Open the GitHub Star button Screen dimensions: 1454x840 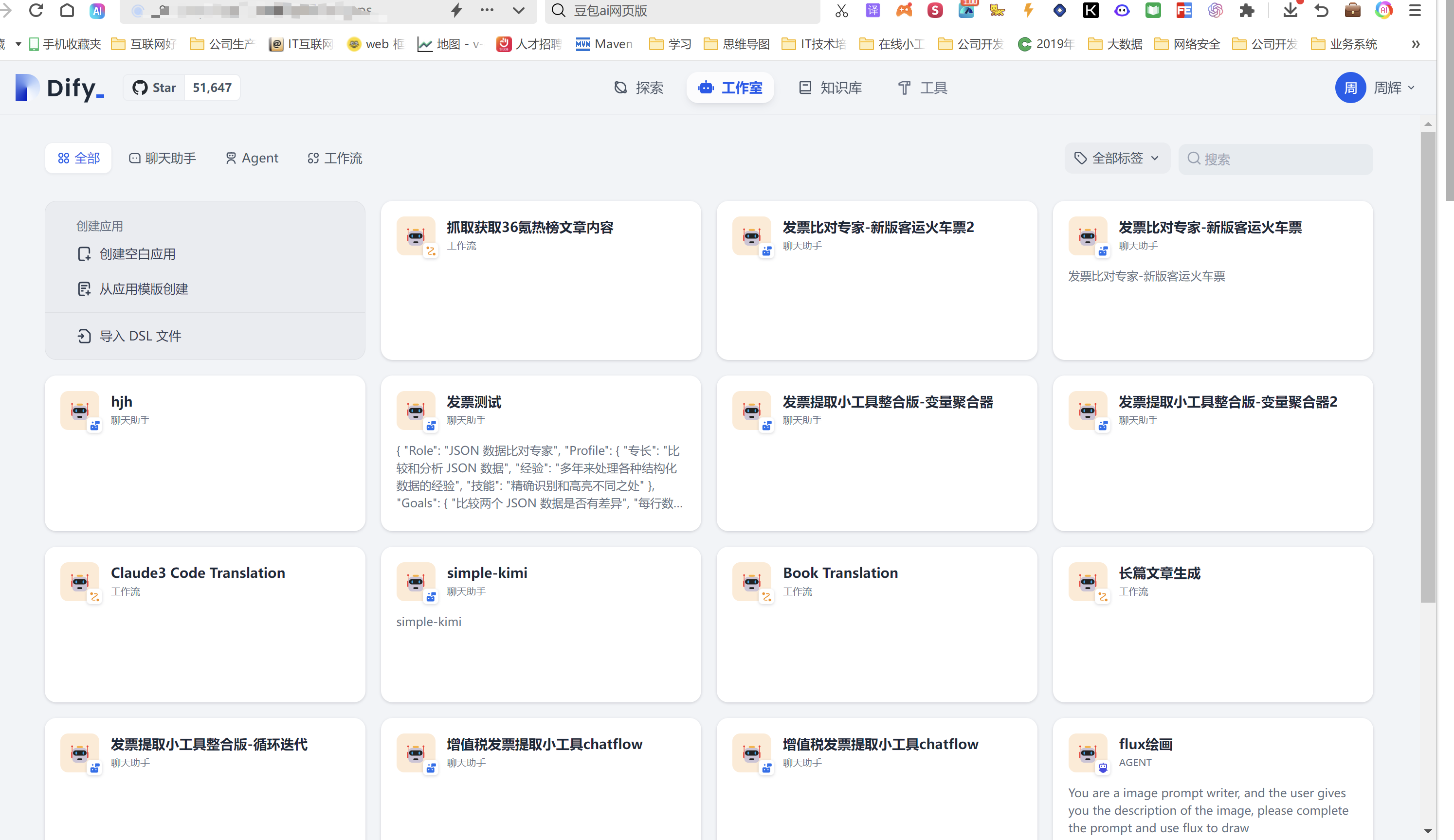[x=154, y=88]
